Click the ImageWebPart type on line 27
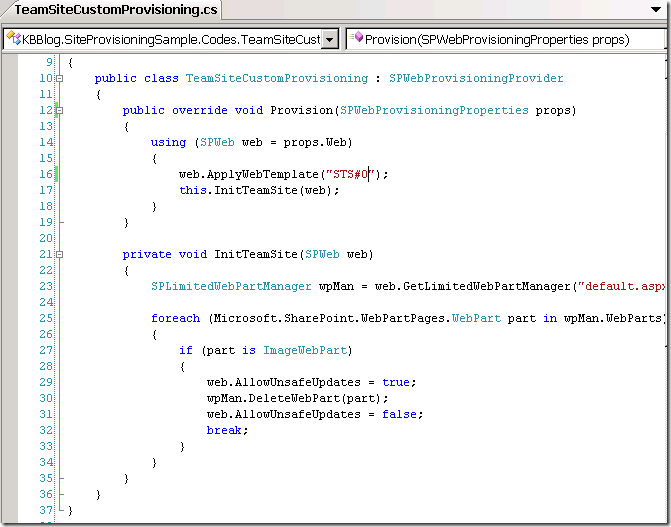Viewport: 671px width, 527px height. 304,350
